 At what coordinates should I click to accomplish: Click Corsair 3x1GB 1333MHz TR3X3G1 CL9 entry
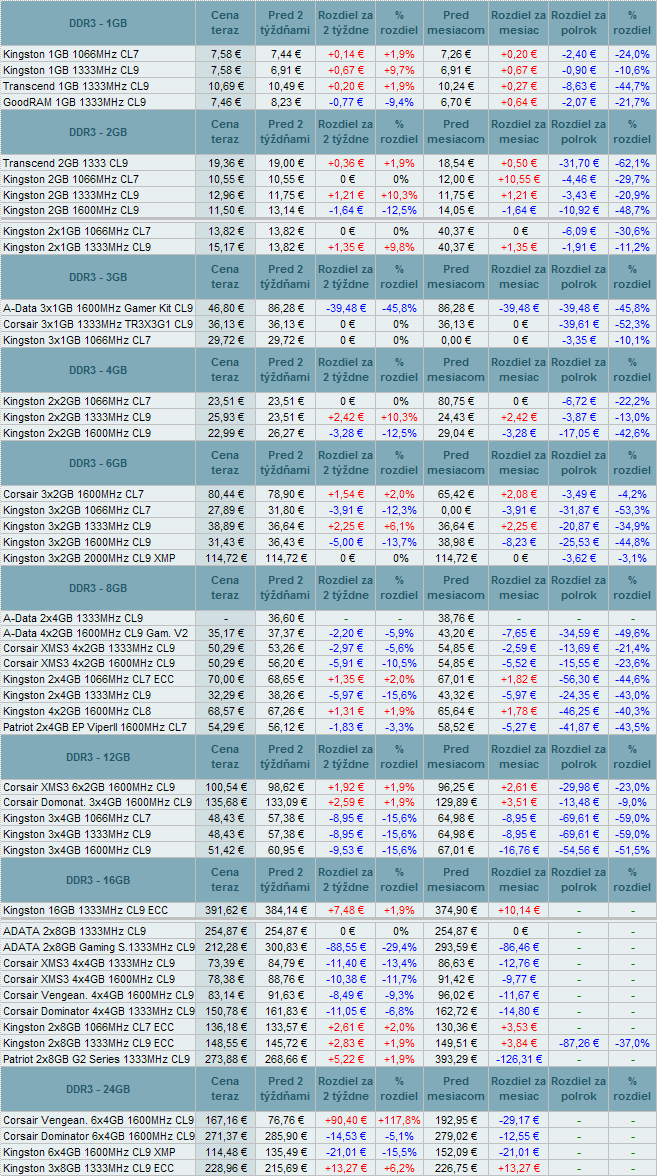(97, 324)
